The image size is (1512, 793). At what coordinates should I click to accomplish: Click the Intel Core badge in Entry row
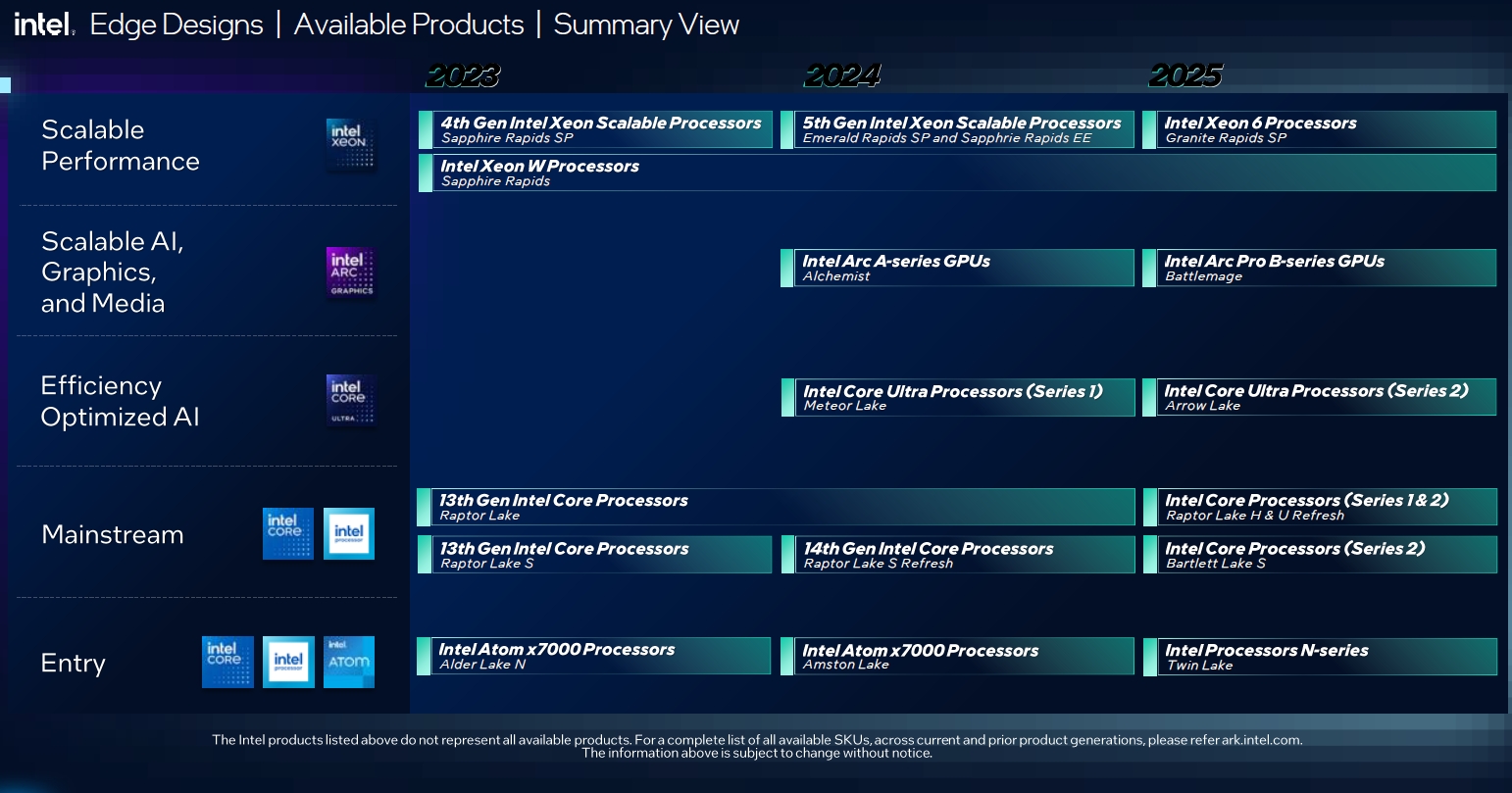click(227, 662)
